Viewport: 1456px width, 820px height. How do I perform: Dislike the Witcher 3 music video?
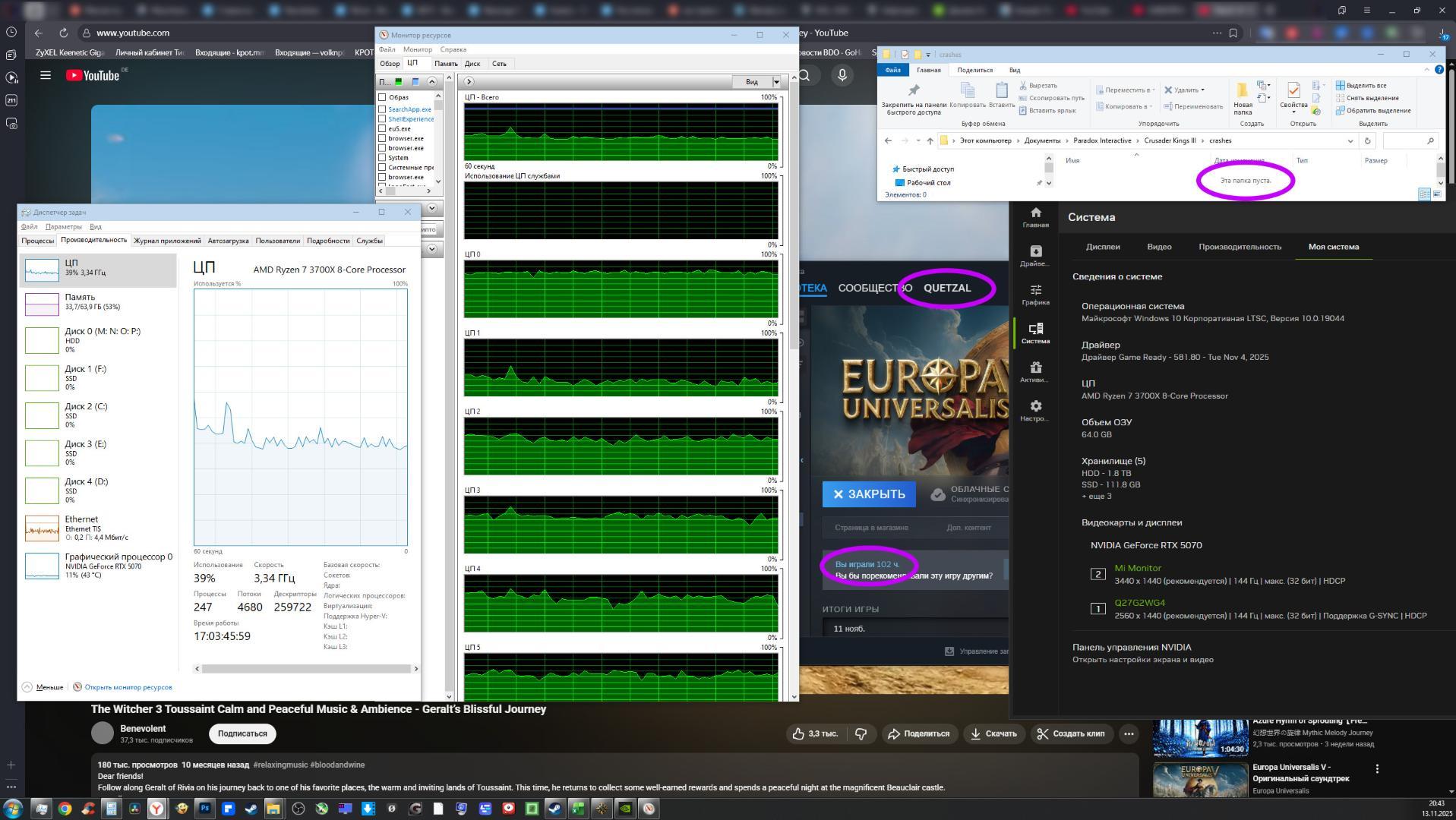[861, 733]
